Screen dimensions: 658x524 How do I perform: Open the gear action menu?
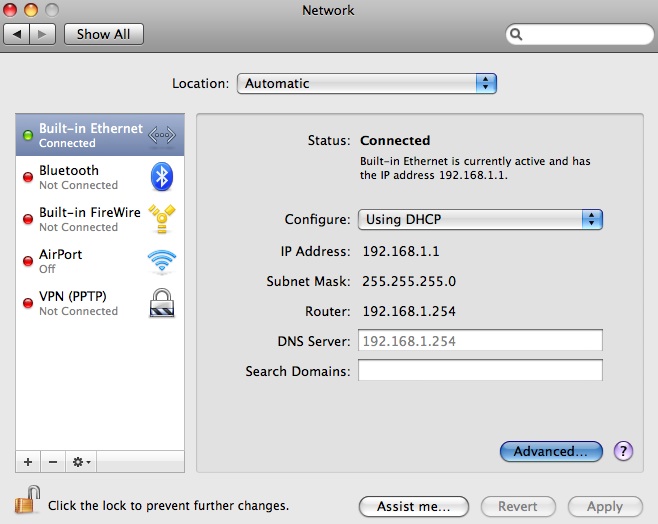point(81,462)
